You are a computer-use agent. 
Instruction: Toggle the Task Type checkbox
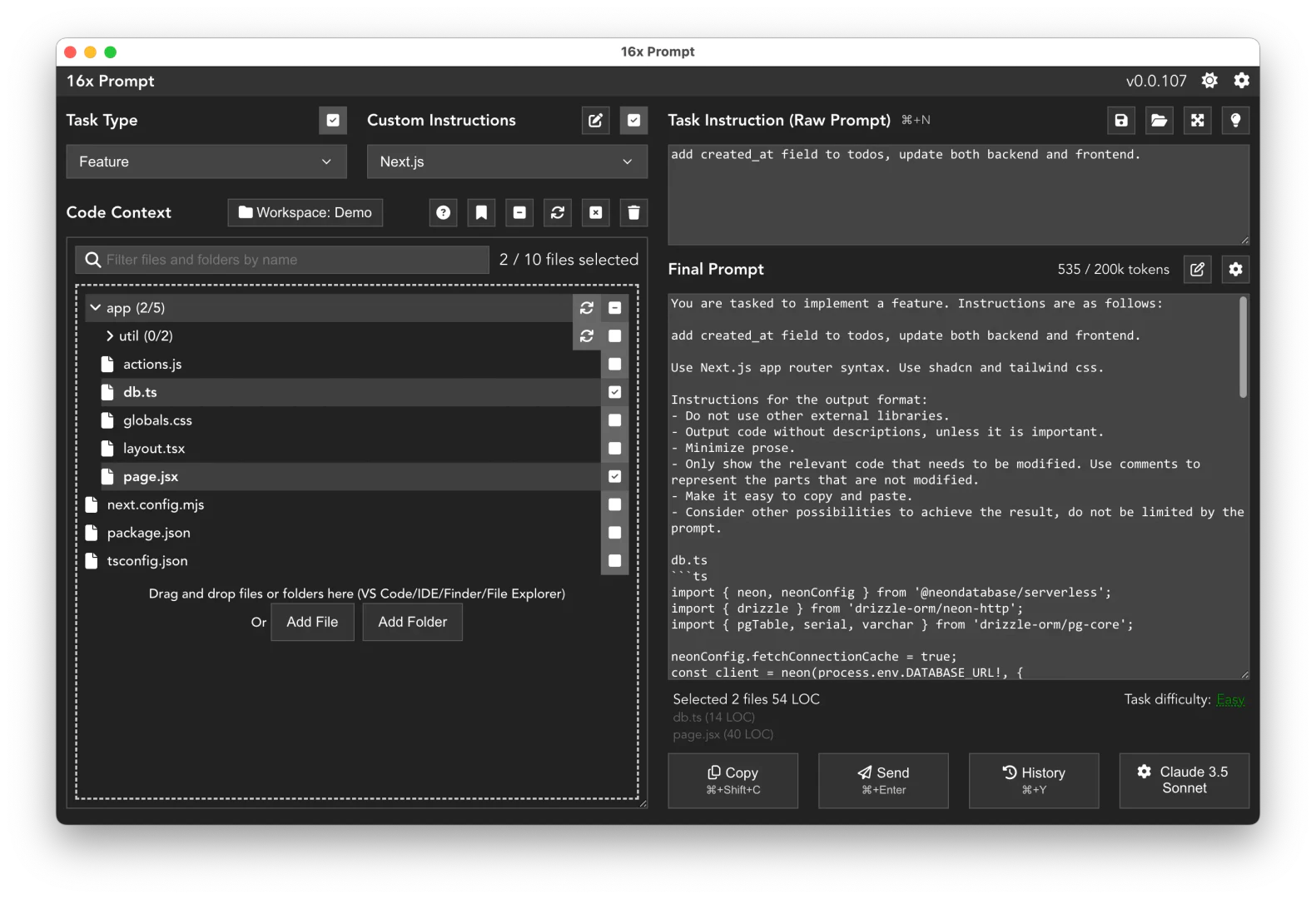(x=333, y=121)
